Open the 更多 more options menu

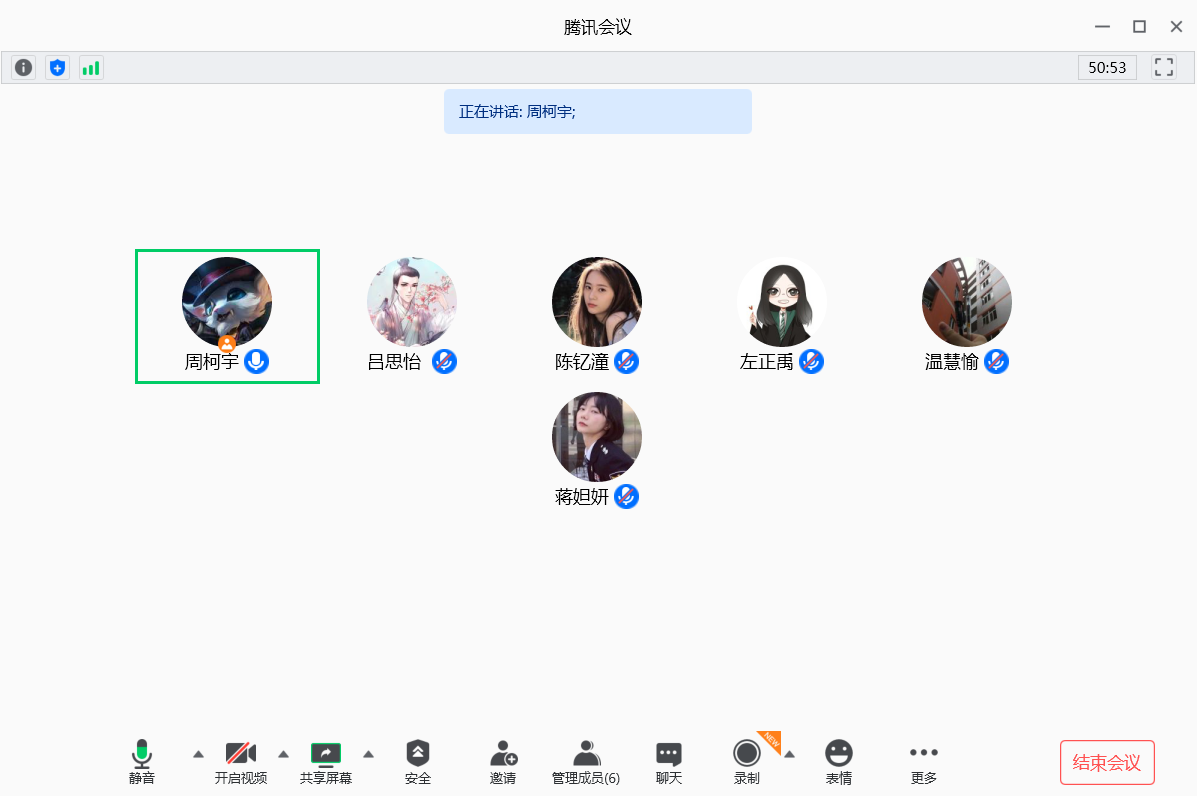click(924, 762)
